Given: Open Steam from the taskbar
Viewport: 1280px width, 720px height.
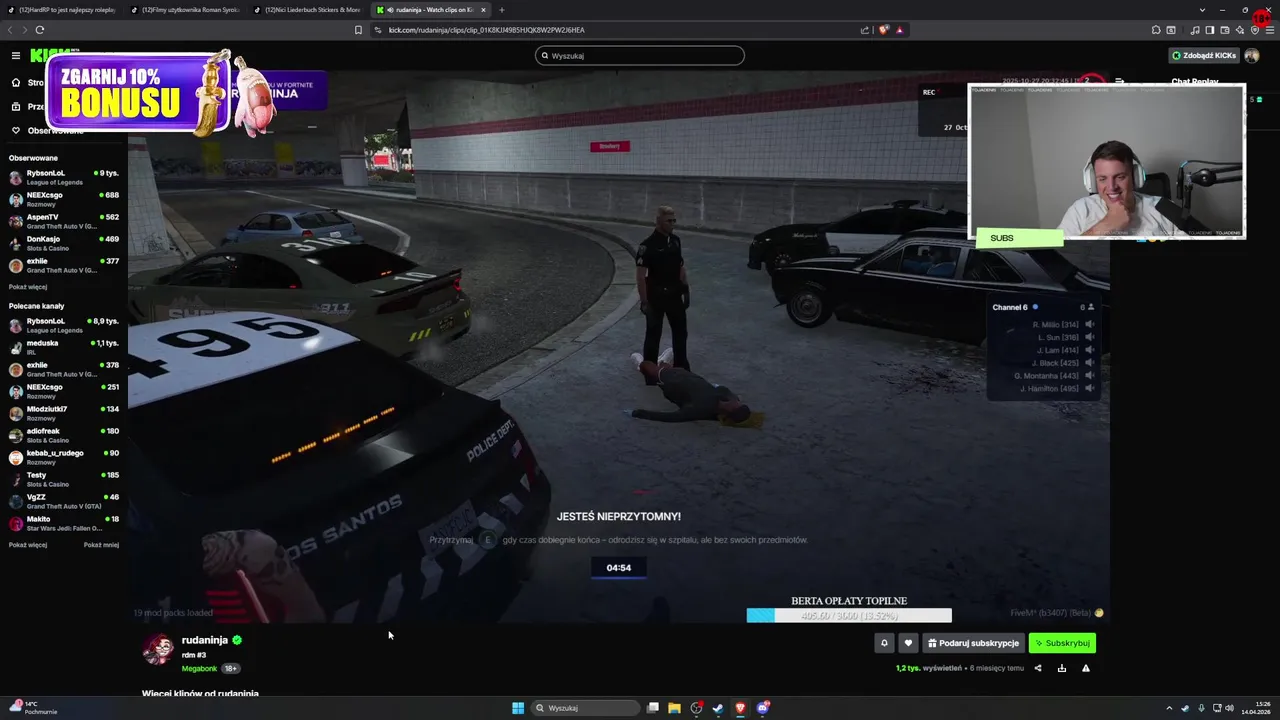Looking at the screenshot, I should point(718,708).
